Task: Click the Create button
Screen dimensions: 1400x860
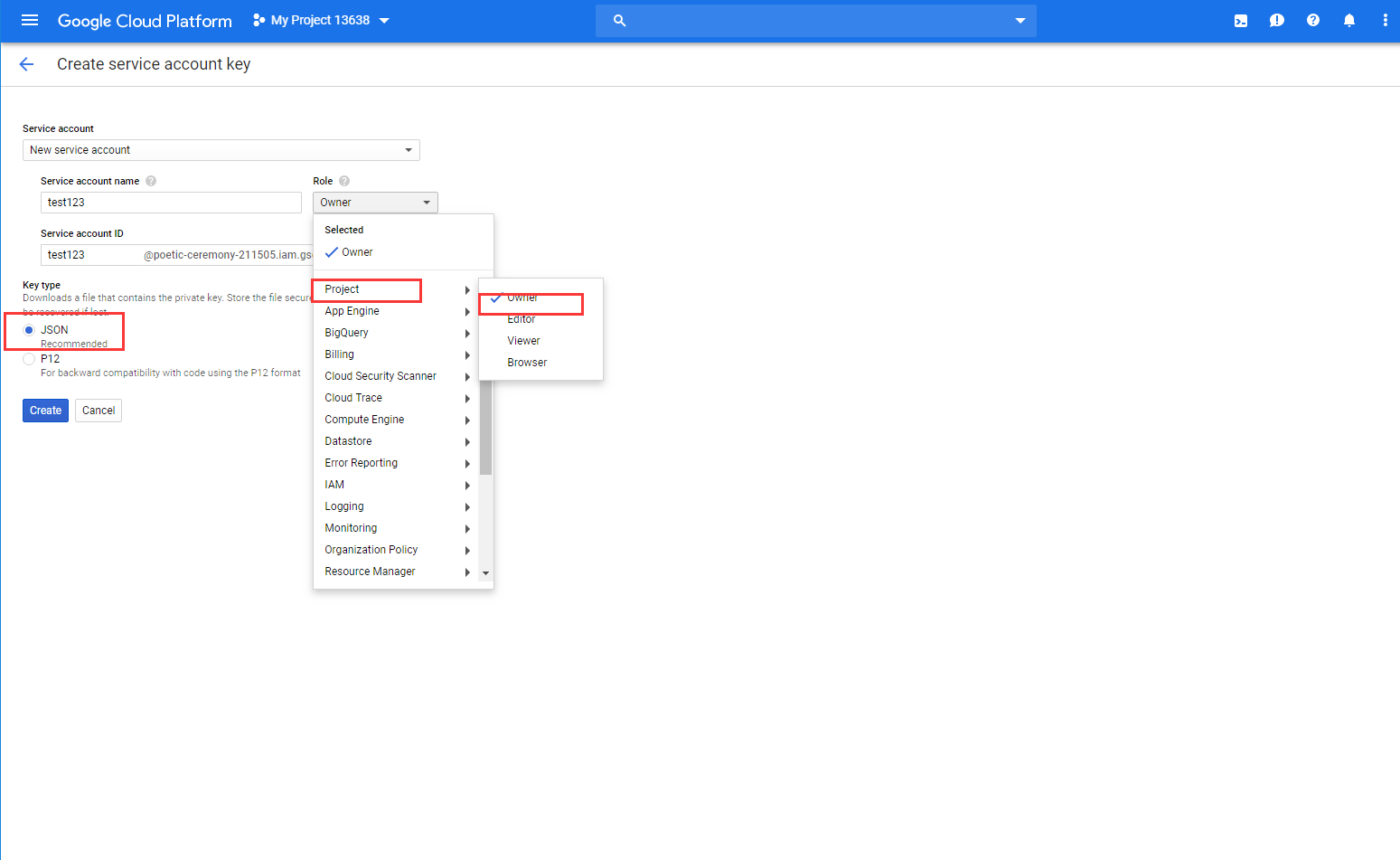Action: coord(45,411)
